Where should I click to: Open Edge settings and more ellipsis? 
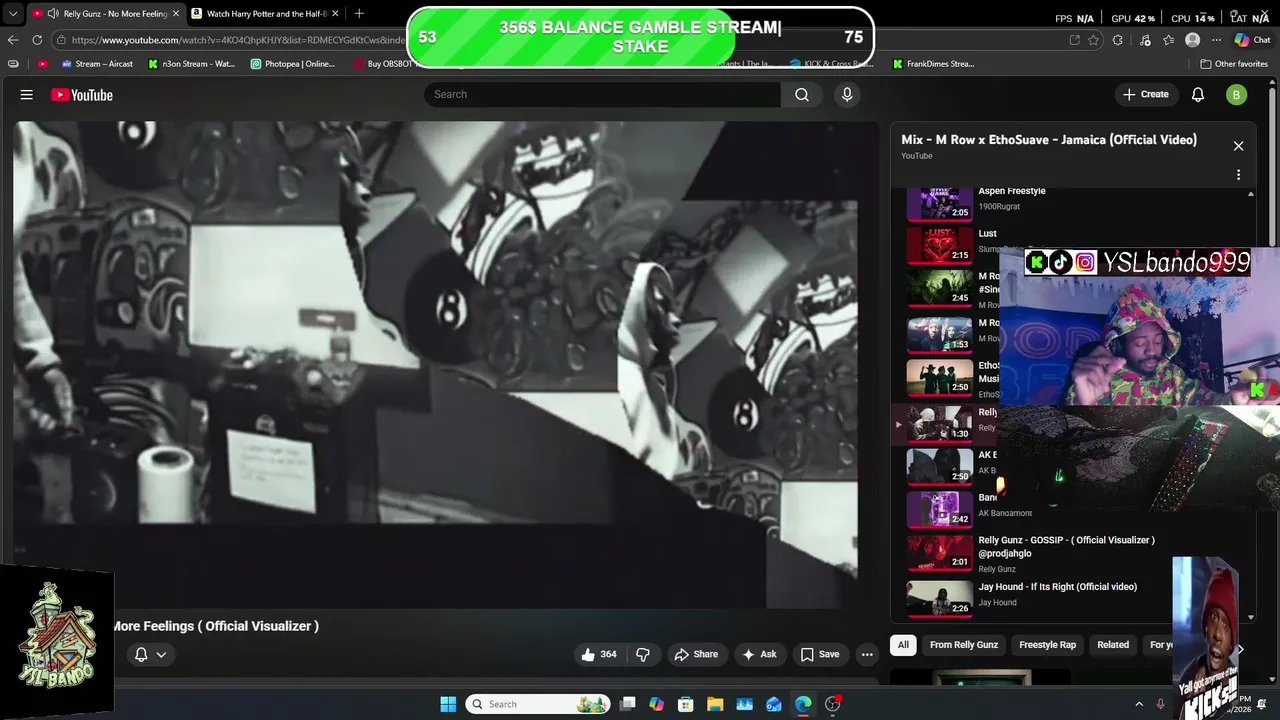pyautogui.click(x=1216, y=40)
